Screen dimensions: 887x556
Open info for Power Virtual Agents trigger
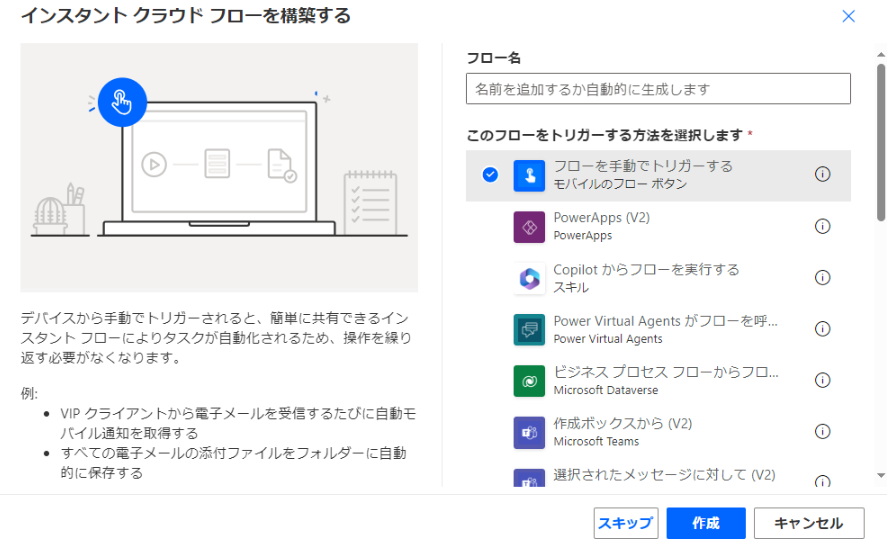click(822, 329)
